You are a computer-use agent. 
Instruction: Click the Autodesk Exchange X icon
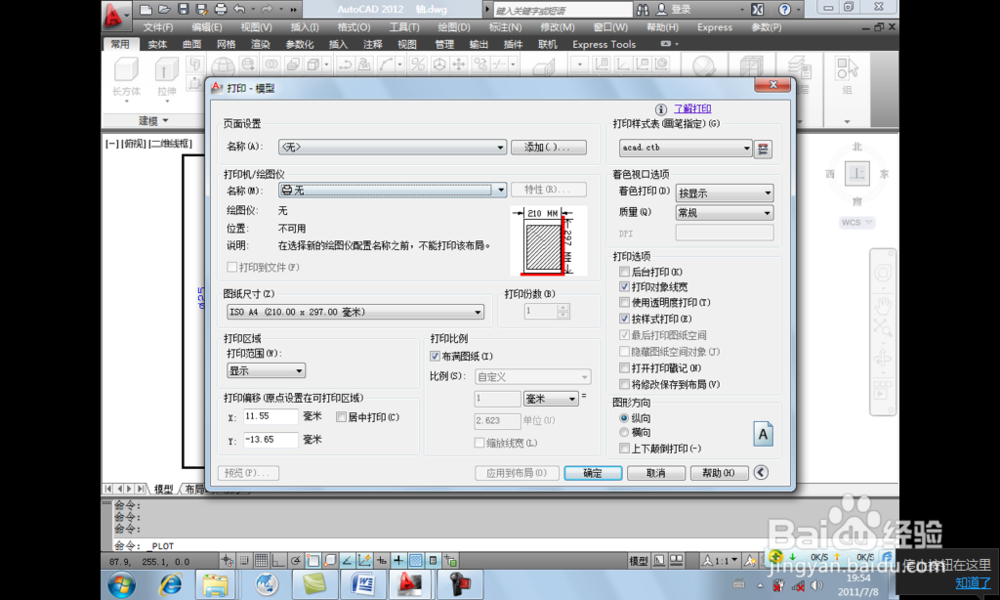(757, 9)
